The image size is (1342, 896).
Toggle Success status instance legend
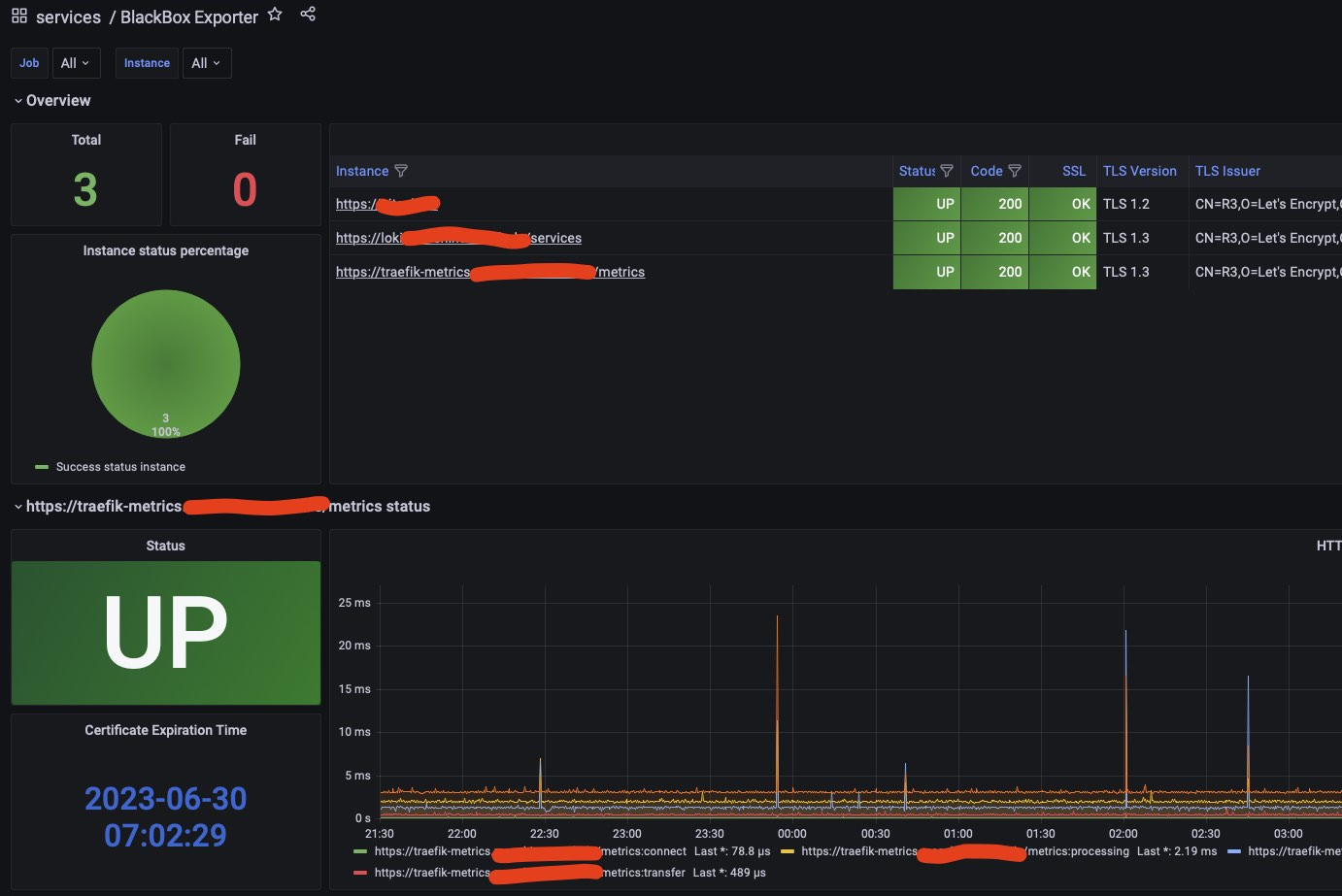tap(111, 467)
